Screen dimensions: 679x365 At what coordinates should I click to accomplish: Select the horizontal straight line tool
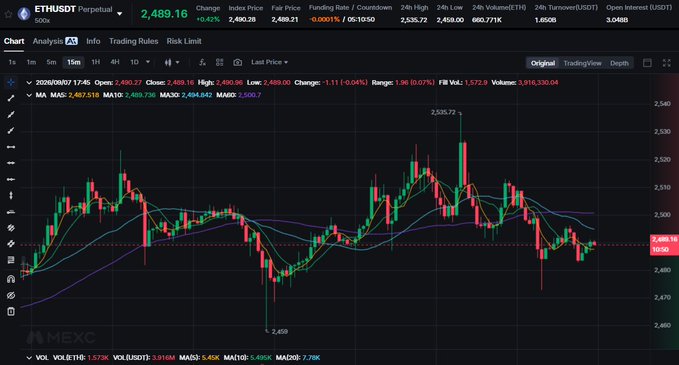tap(11, 147)
